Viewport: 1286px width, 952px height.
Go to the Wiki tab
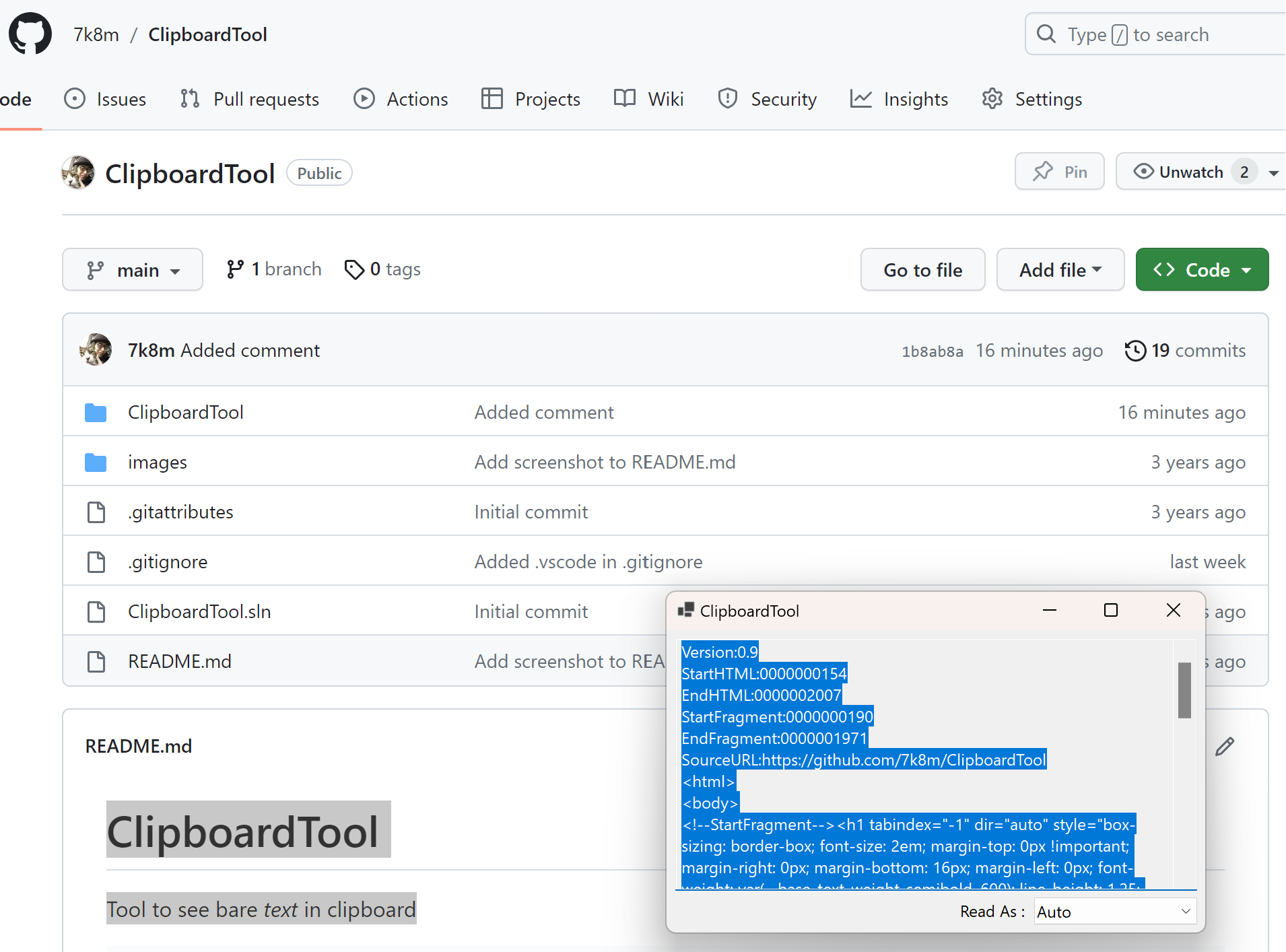(648, 99)
